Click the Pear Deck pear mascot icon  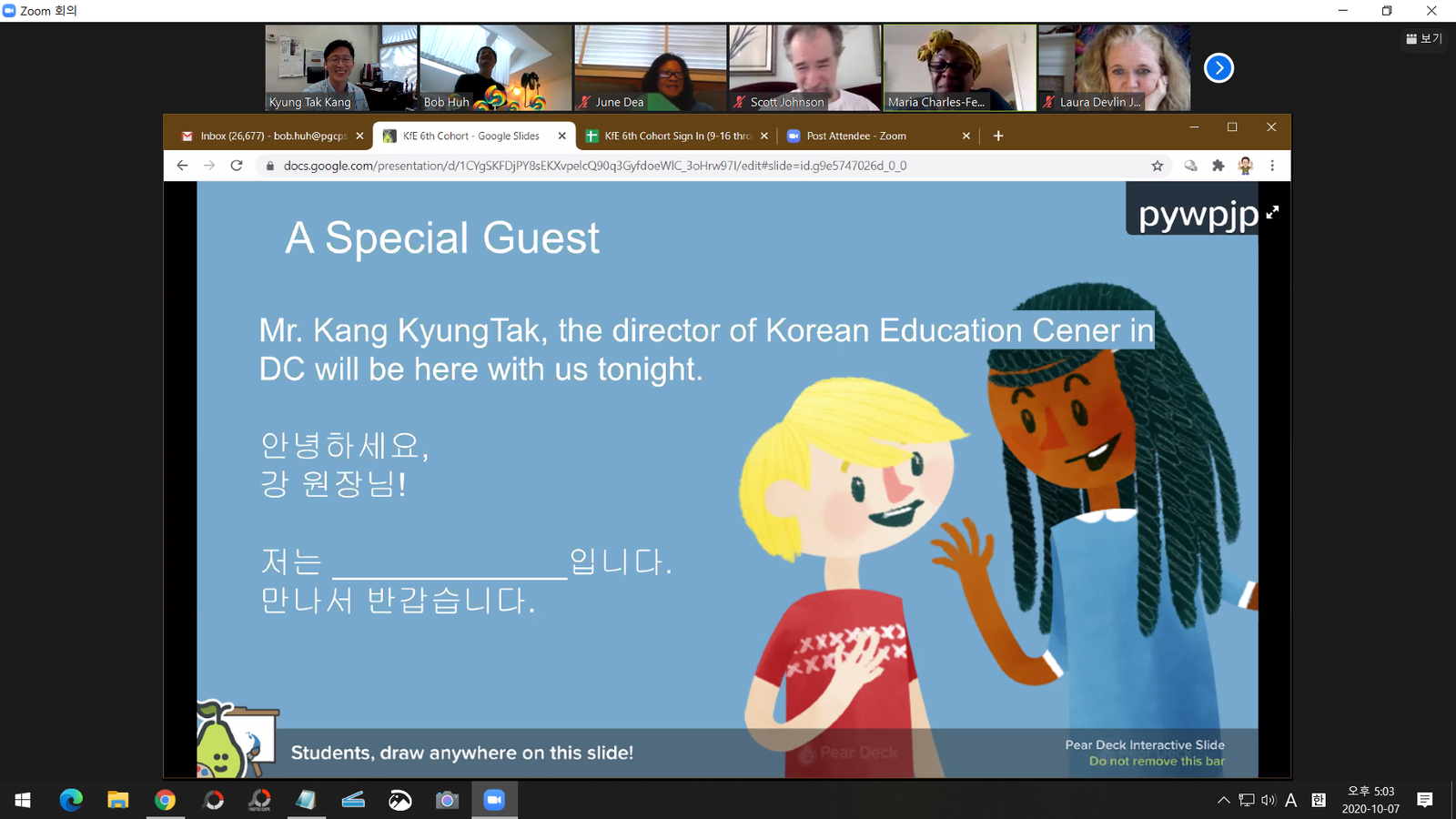click(220, 741)
